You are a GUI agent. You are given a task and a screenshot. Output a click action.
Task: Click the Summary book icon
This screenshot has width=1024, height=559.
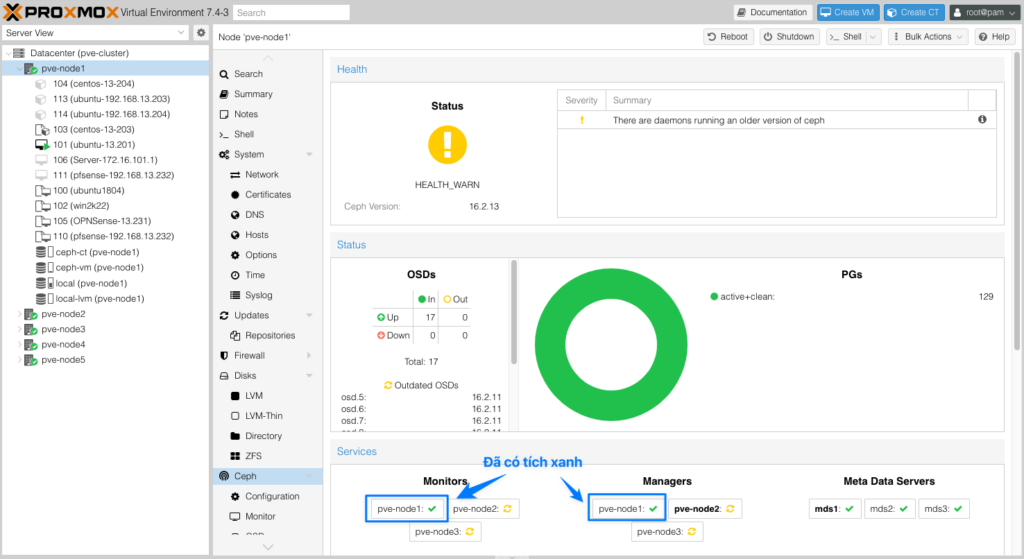pyautogui.click(x=224, y=94)
